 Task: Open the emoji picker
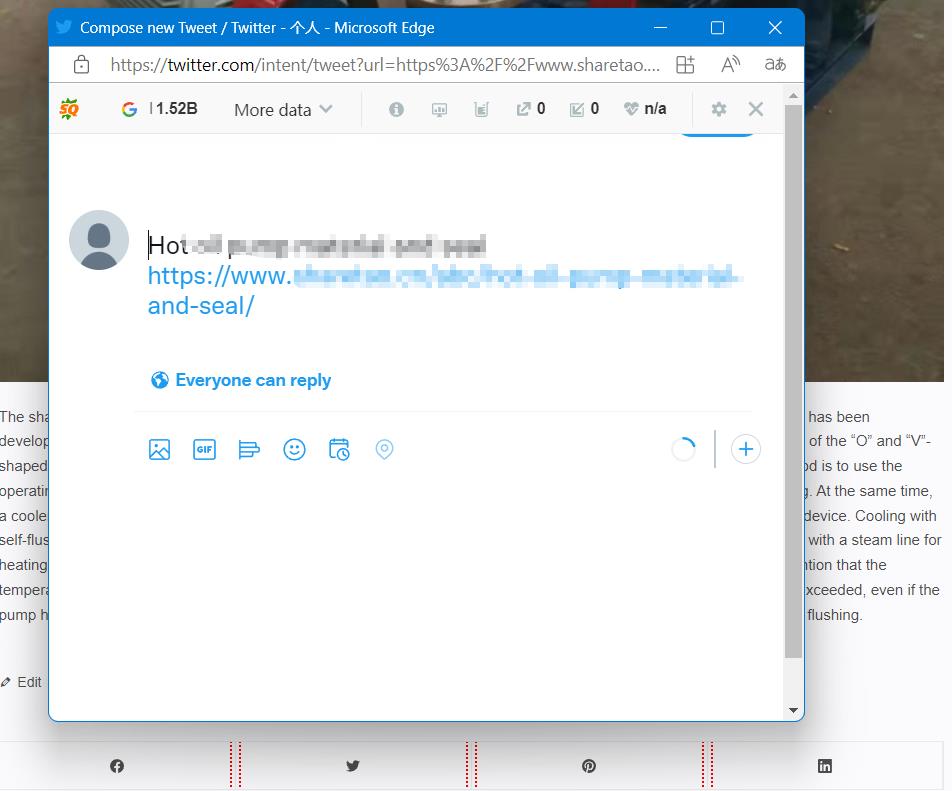click(x=294, y=449)
